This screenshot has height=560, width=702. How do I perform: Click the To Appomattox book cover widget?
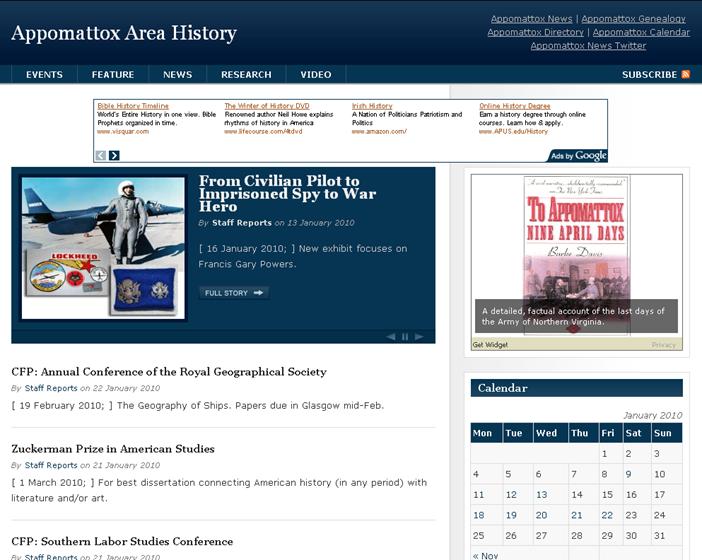[577, 255]
